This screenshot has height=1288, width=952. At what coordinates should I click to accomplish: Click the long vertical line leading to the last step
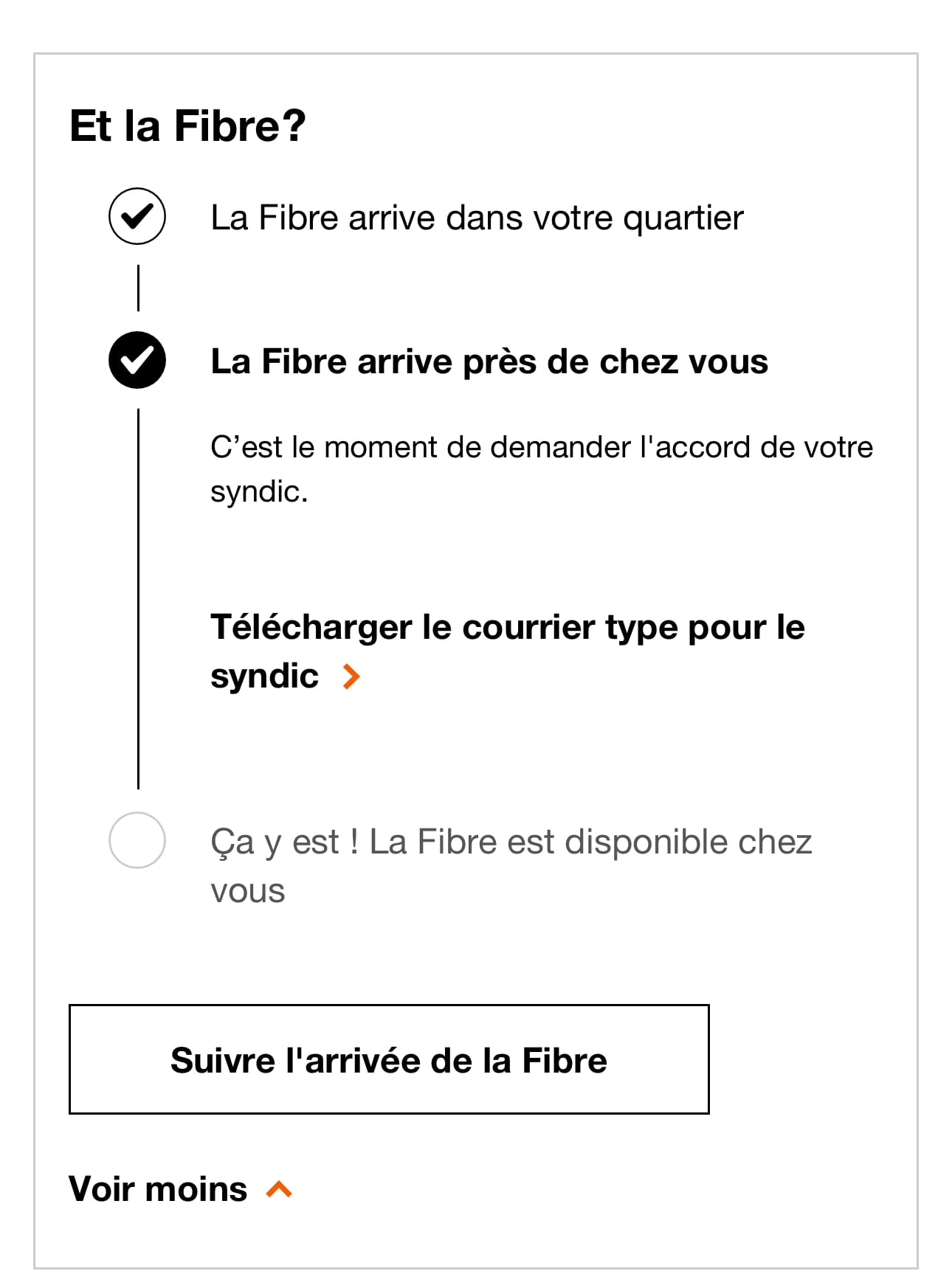coord(138,598)
